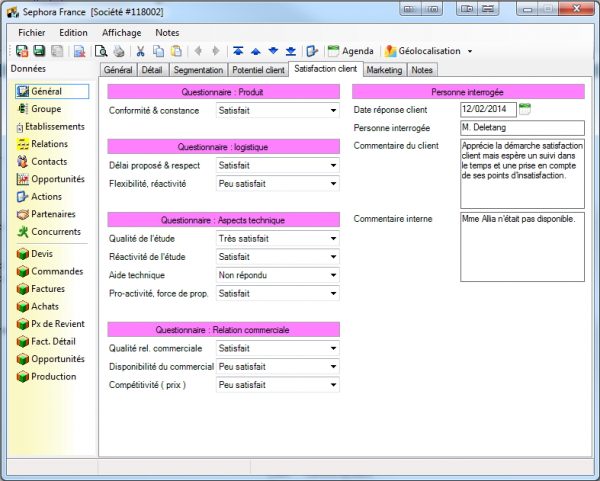The height and width of the screenshot is (481, 600).
Task: Open the Notes menu in menu bar
Action: 167,33
